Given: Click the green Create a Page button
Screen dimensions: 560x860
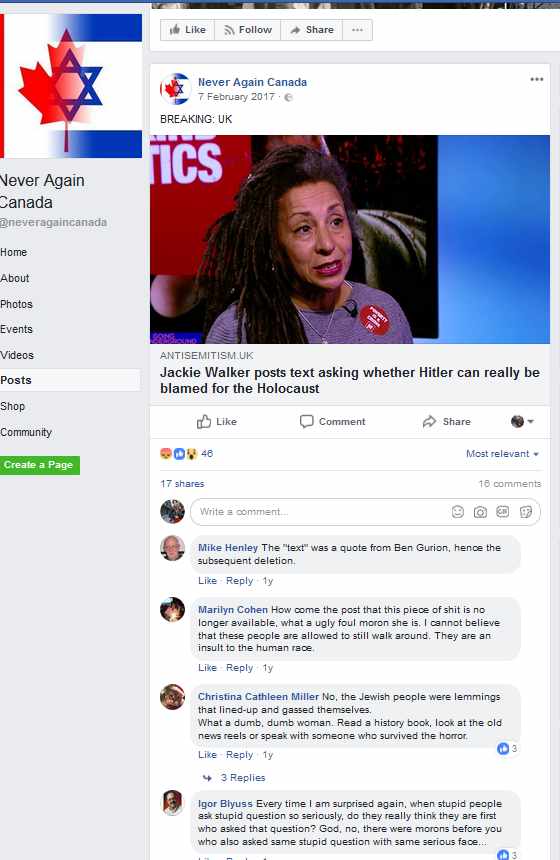Looking at the screenshot, I should click(39, 465).
